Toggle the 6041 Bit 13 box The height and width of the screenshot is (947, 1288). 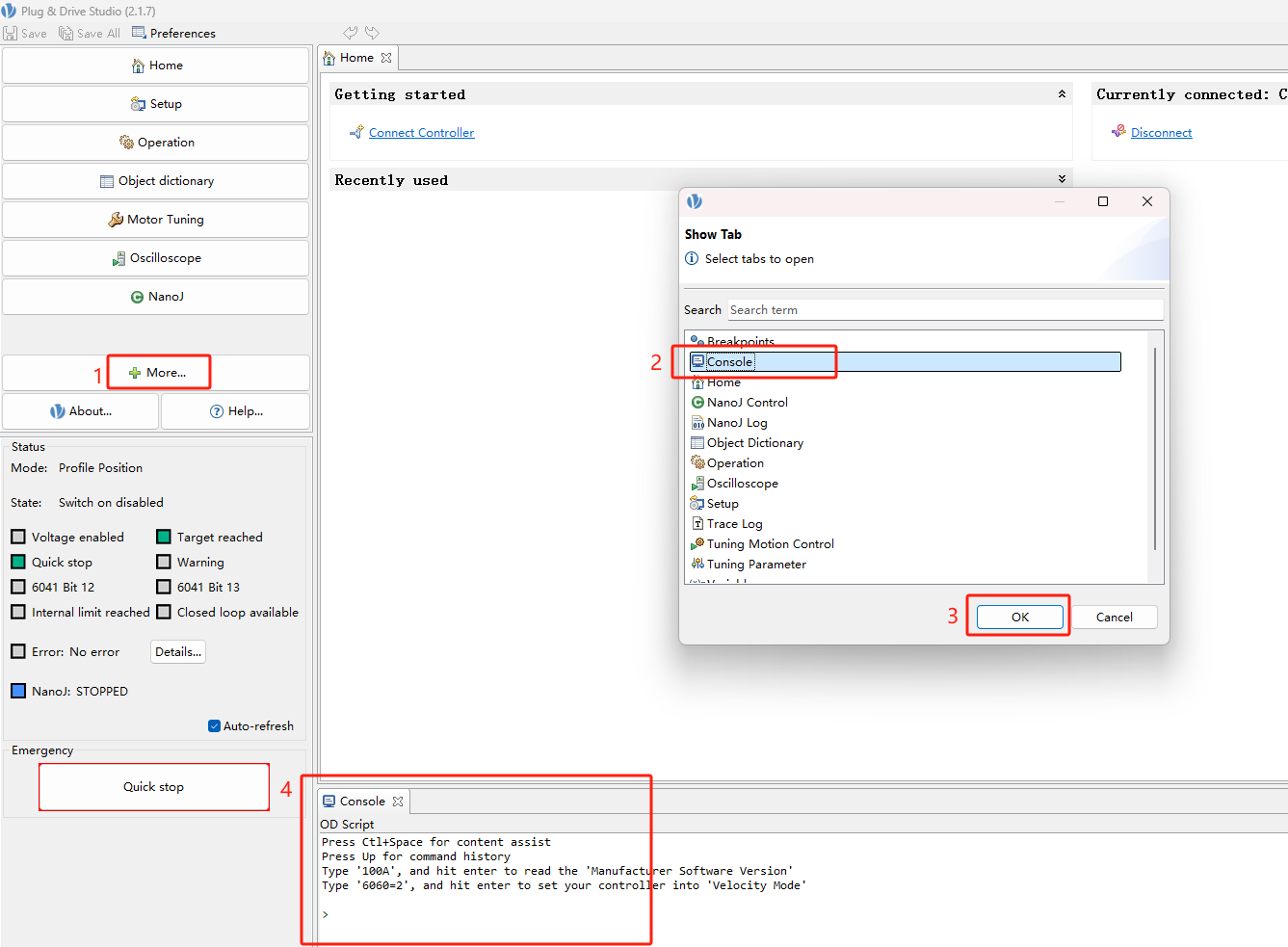tap(164, 587)
